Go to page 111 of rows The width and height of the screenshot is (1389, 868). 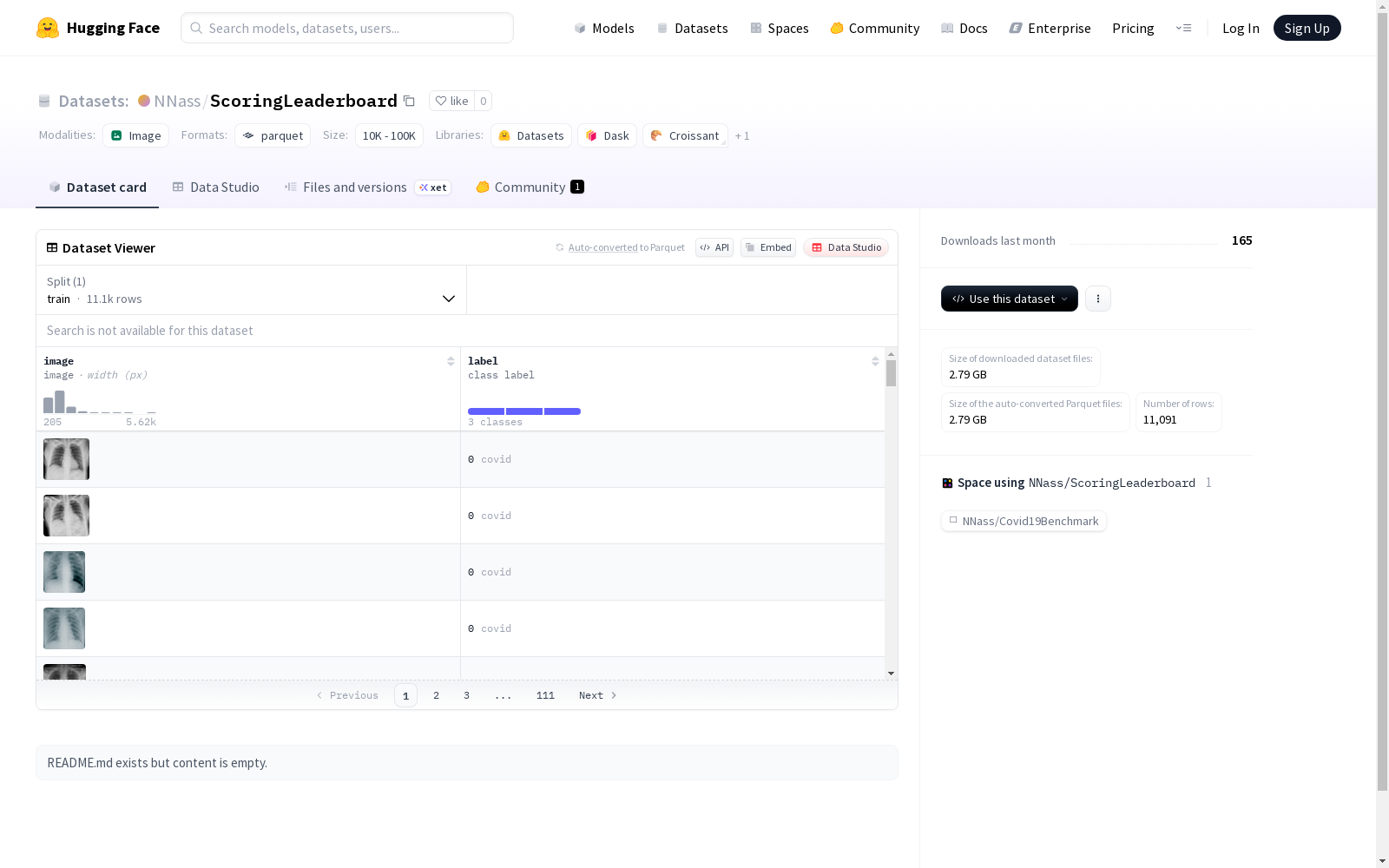545,695
